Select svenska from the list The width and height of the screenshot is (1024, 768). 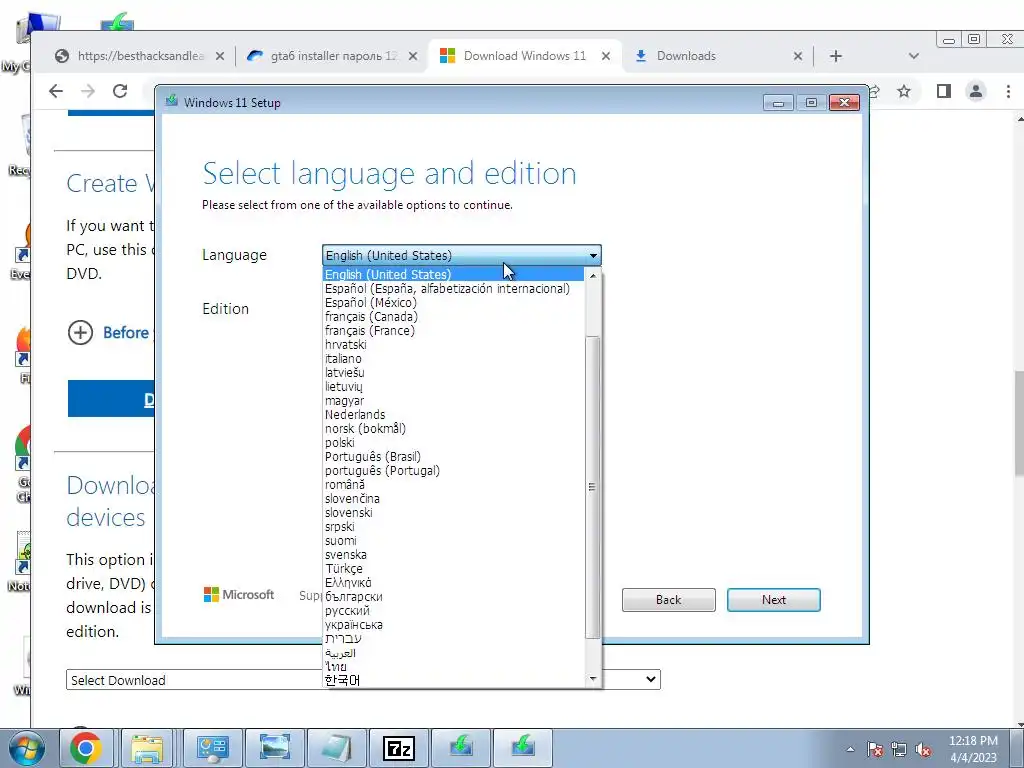click(453, 555)
